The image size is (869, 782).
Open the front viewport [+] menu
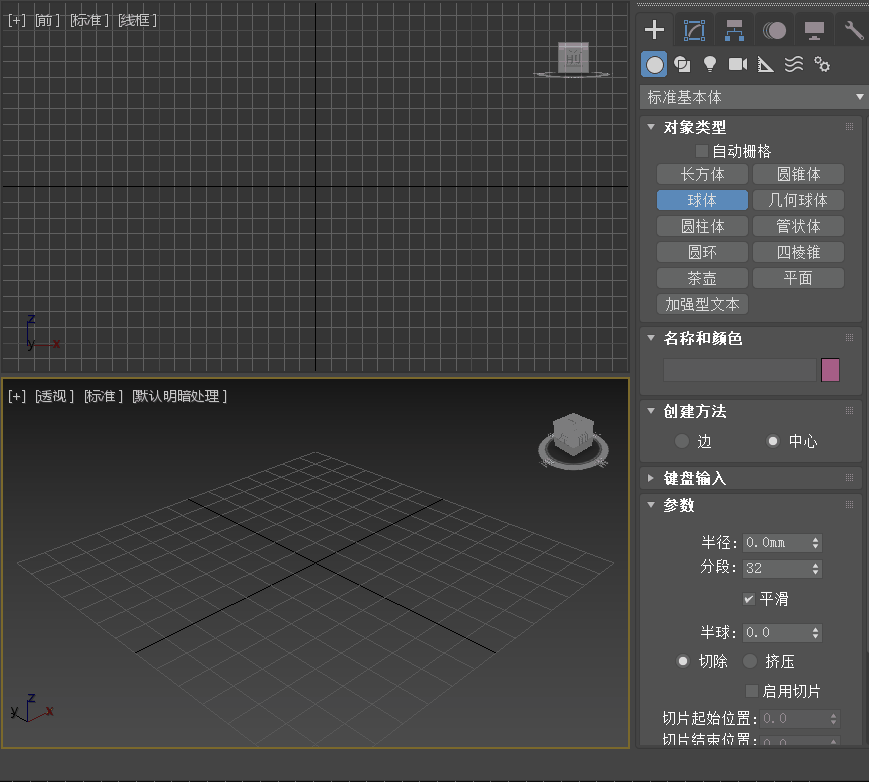point(17,21)
